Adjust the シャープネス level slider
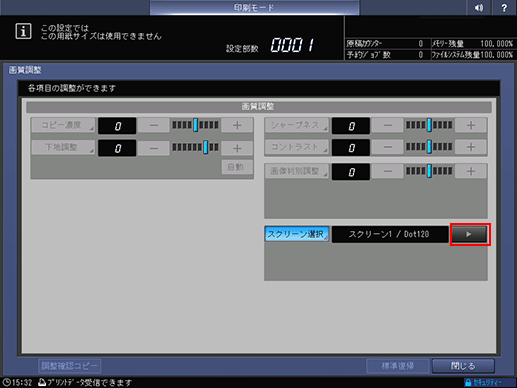The image size is (517, 388). [x=429, y=125]
